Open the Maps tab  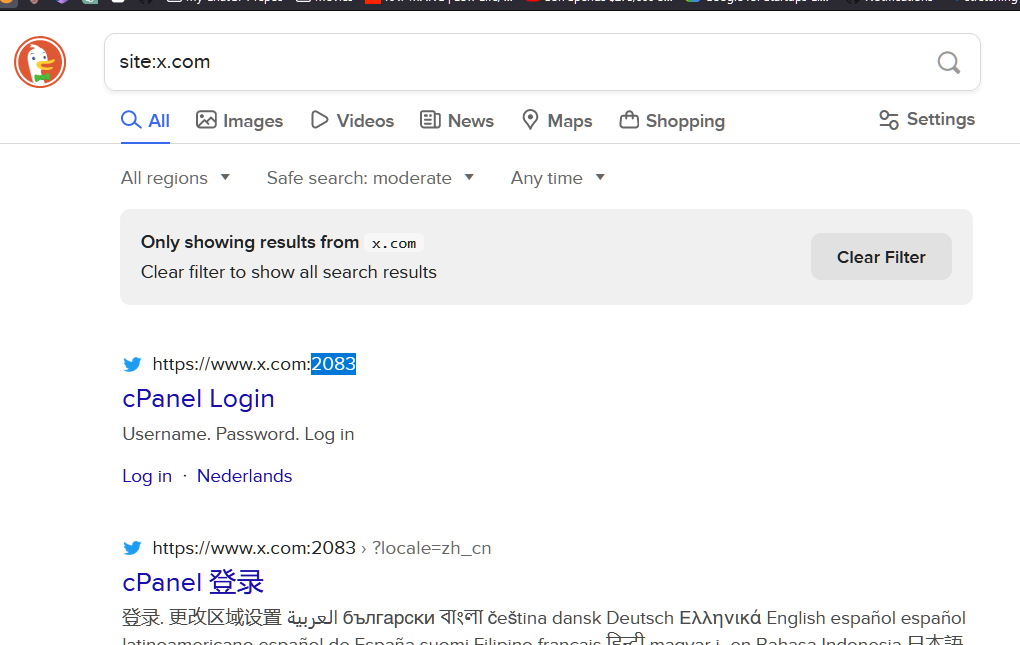click(x=557, y=121)
